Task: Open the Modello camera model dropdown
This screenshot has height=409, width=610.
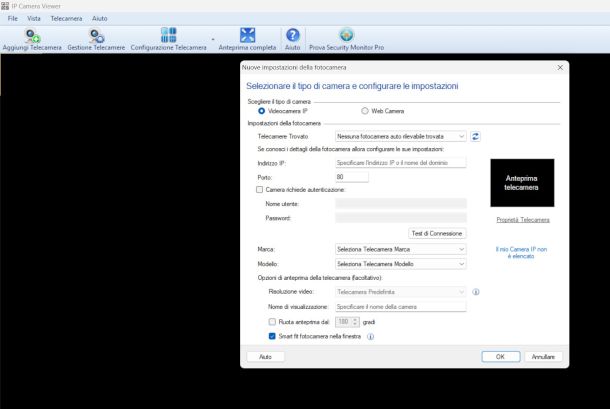Action: click(400, 264)
